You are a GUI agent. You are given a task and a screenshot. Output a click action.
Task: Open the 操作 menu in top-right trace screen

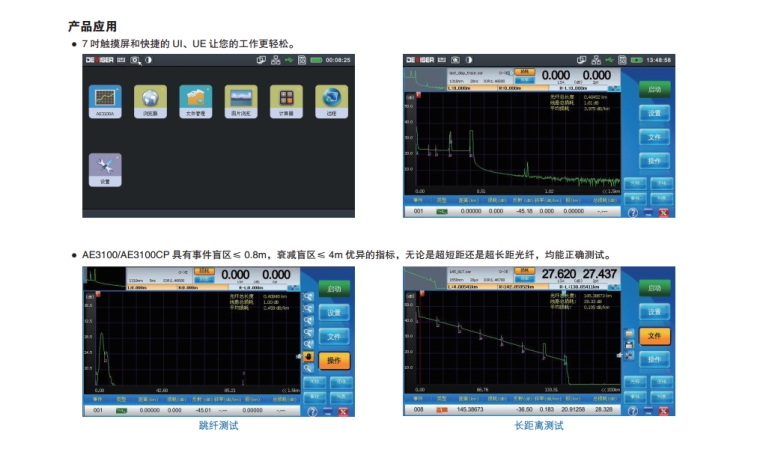[654, 161]
